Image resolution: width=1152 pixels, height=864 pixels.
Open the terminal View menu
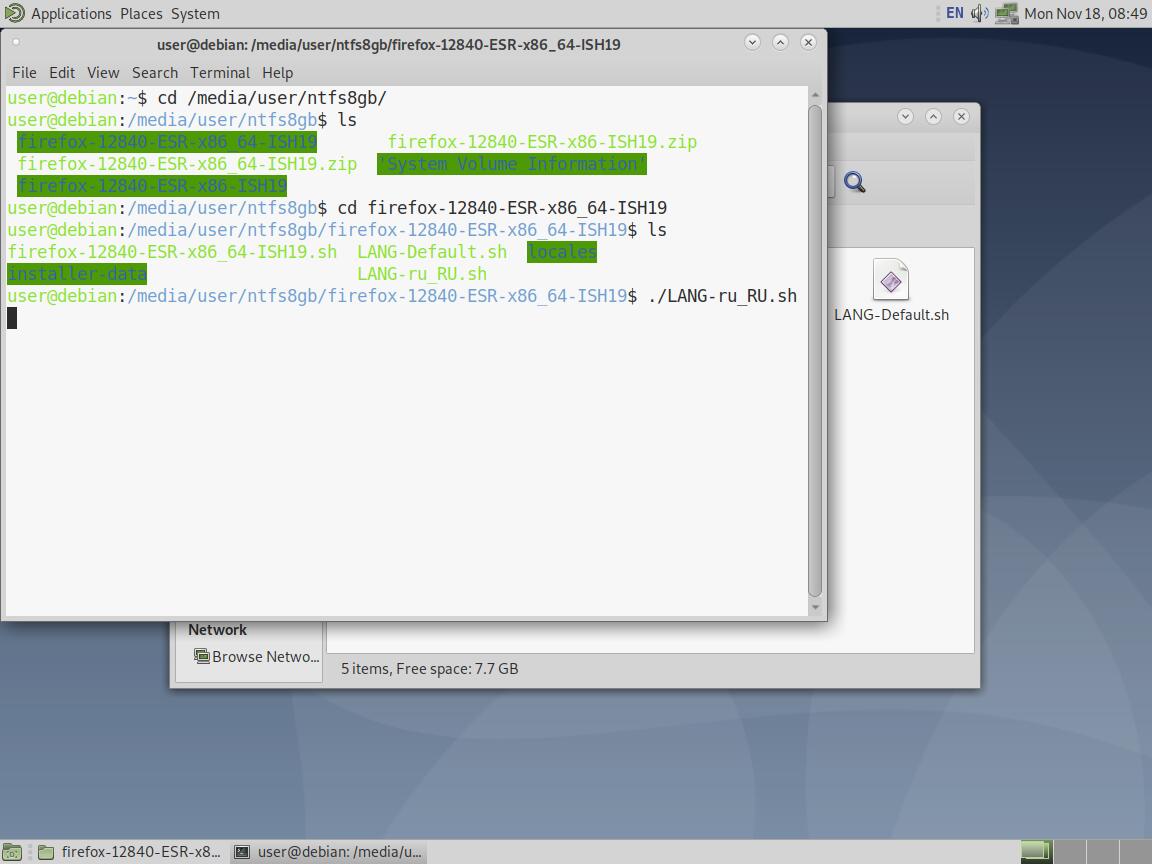click(103, 72)
